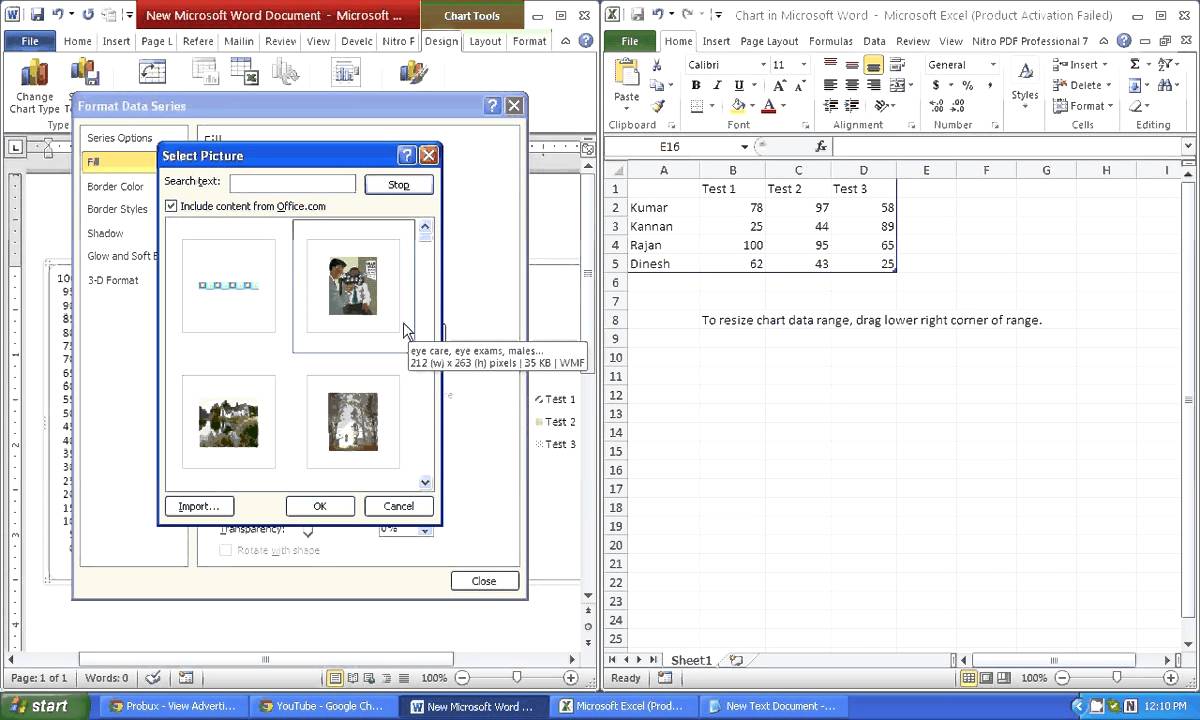Adjust Excel zoom slider
The width and height of the screenshot is (1200, 720).
click(x=1115, y=677)
